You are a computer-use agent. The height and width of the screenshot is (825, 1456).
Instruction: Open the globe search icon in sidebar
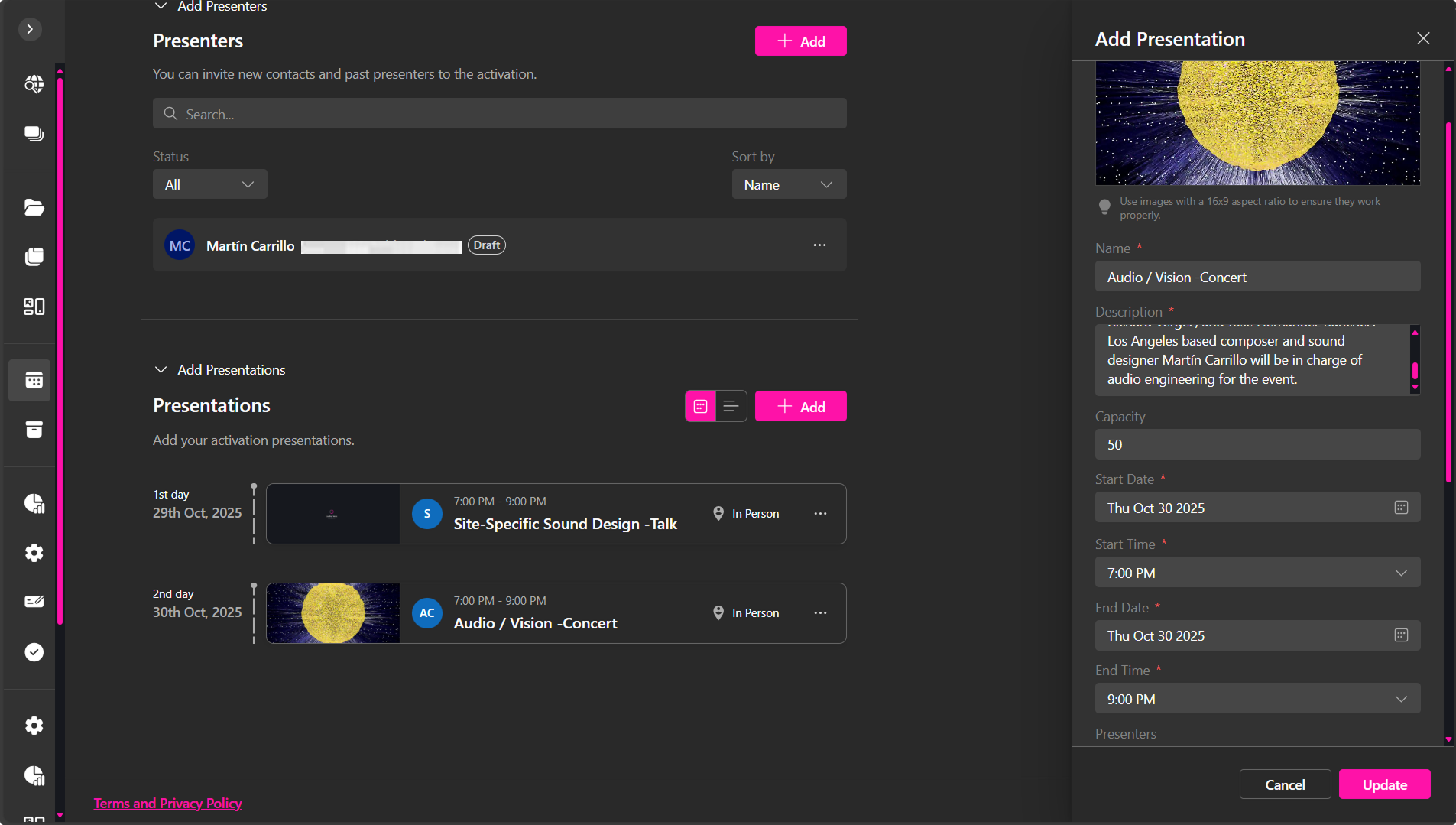point(34,84)
